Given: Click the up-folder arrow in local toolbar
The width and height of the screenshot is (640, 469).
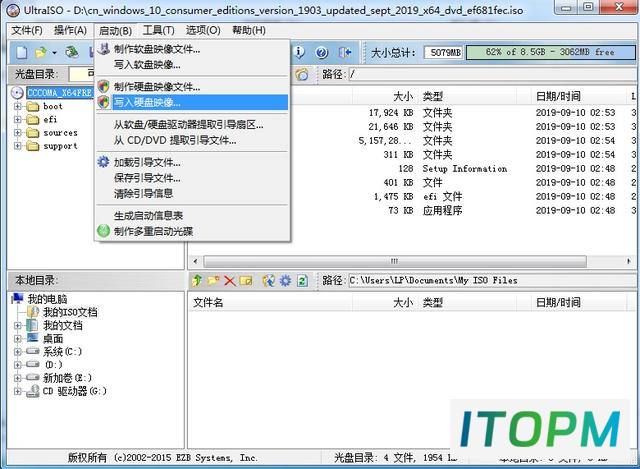Looking at the screenshot, I should (x=198, y=280).
